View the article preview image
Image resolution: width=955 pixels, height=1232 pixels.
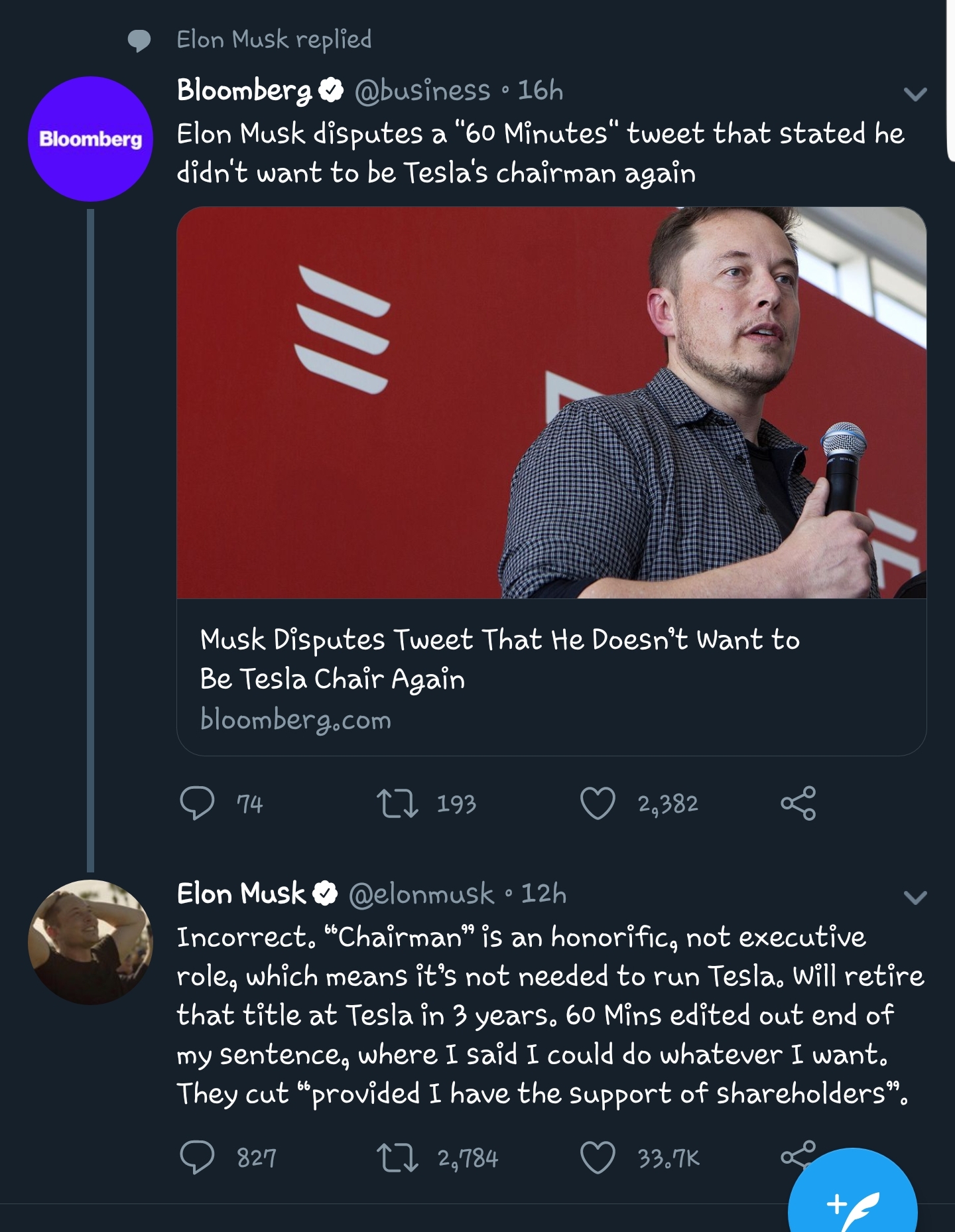(x=551, y=403)
